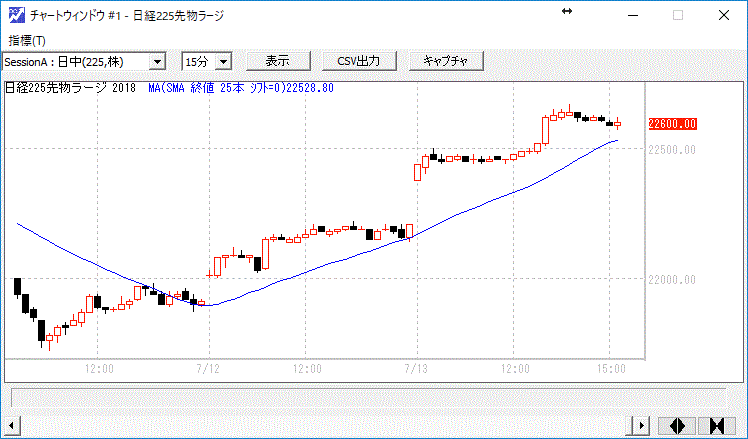Click the 22000.00 price axis label

[672, 280]
